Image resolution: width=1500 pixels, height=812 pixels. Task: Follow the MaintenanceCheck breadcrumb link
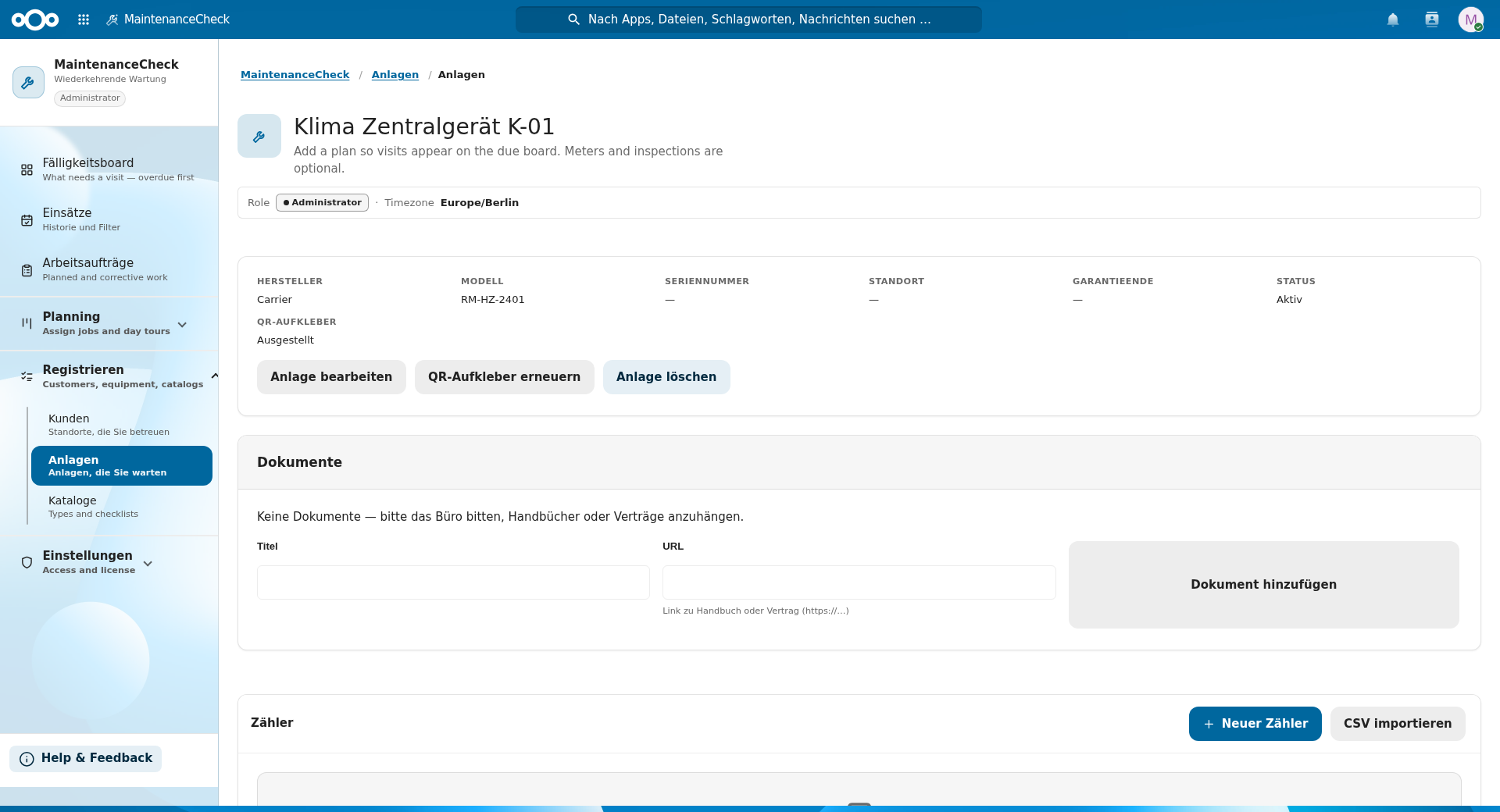click(x=295, y=75)
